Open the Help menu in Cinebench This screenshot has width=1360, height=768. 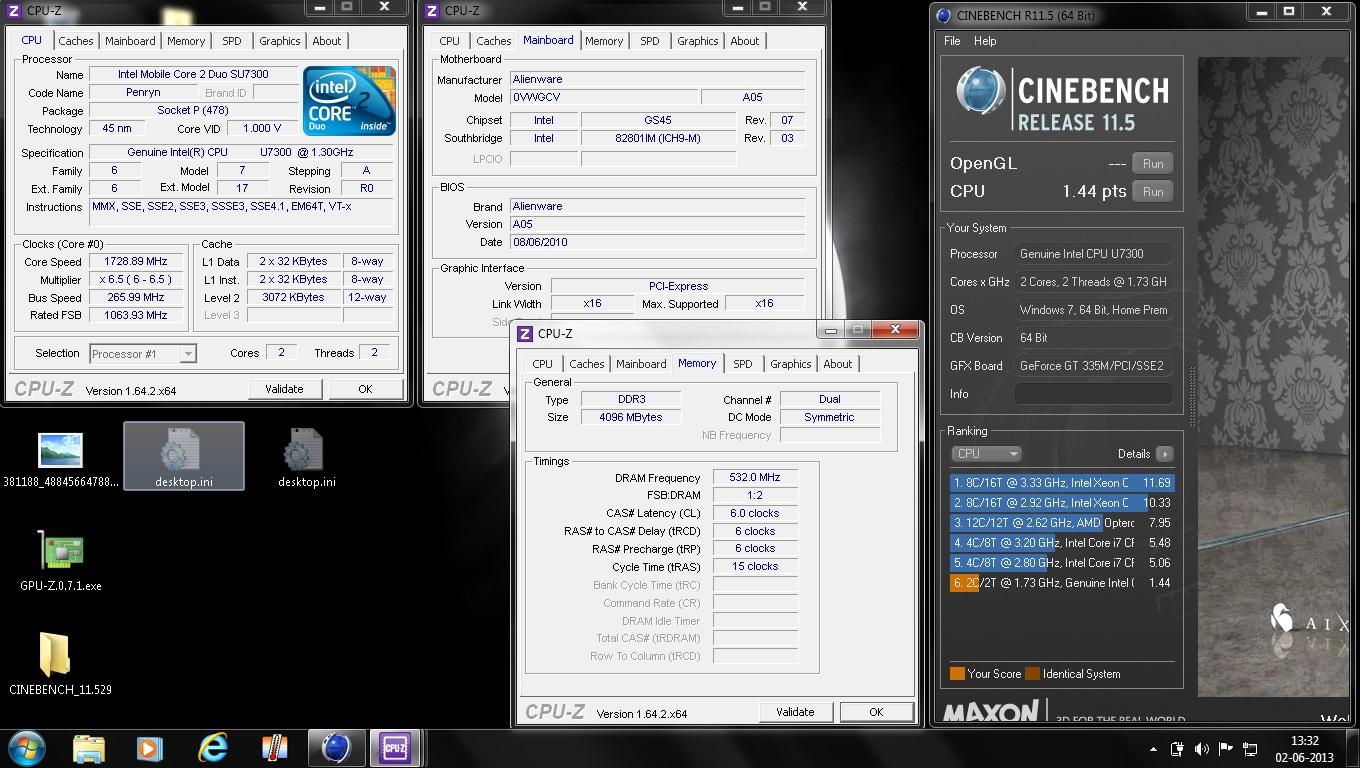pyautogui.click(x=985, y=41)
